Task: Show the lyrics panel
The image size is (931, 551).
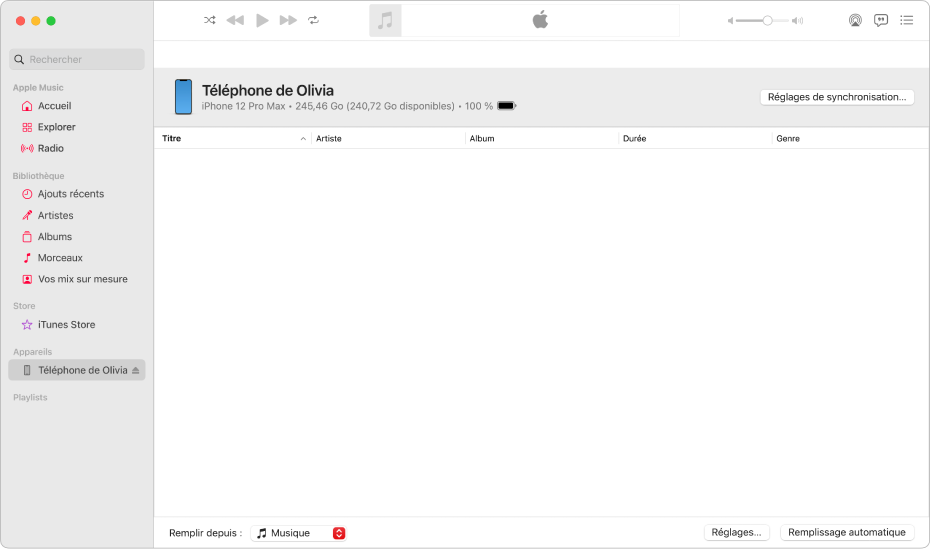Action: (881, 21)
